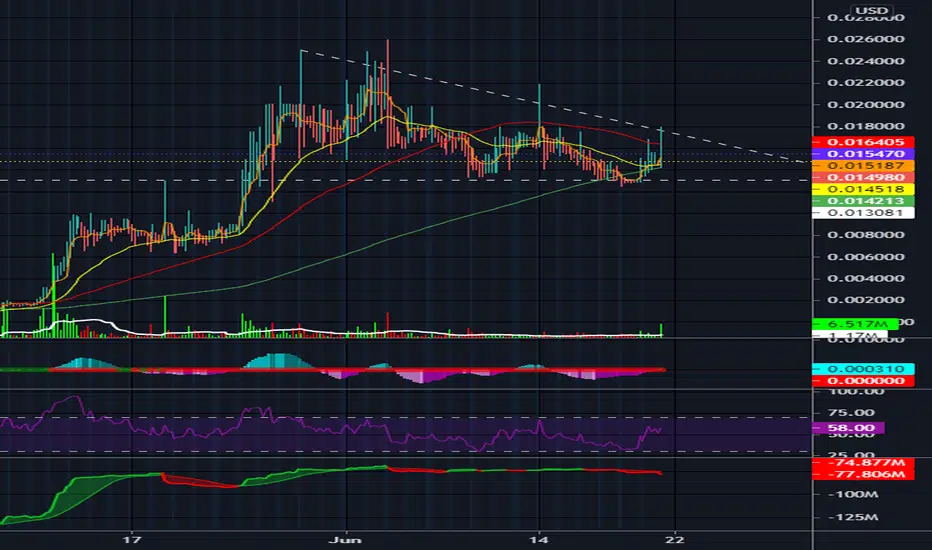
Task: Click the 0.006000 price axis label
Action: tap(866, 257)
